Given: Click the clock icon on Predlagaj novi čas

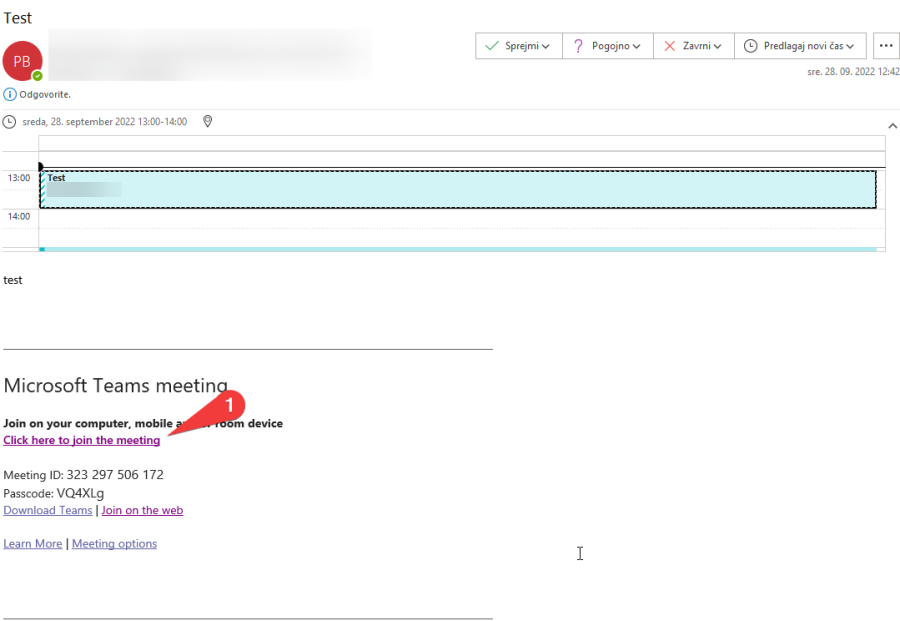Looking at the screenshot, I should (751, 46).
